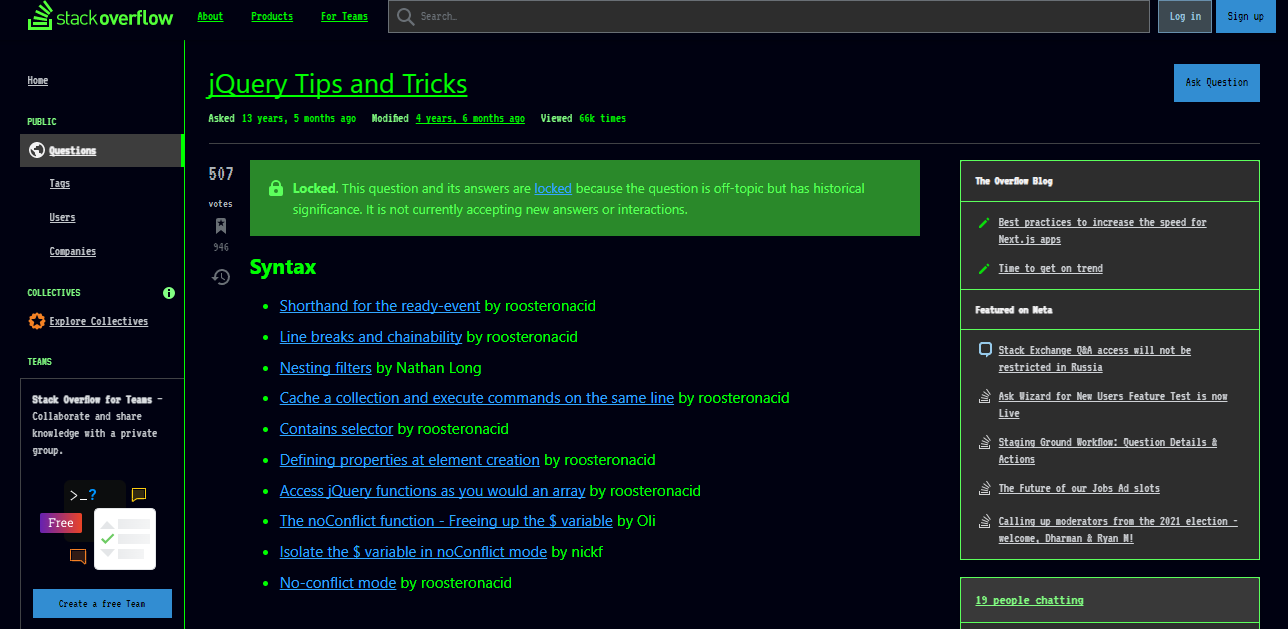
Task: Click the 507 vote count
Action: coord(221,174)
